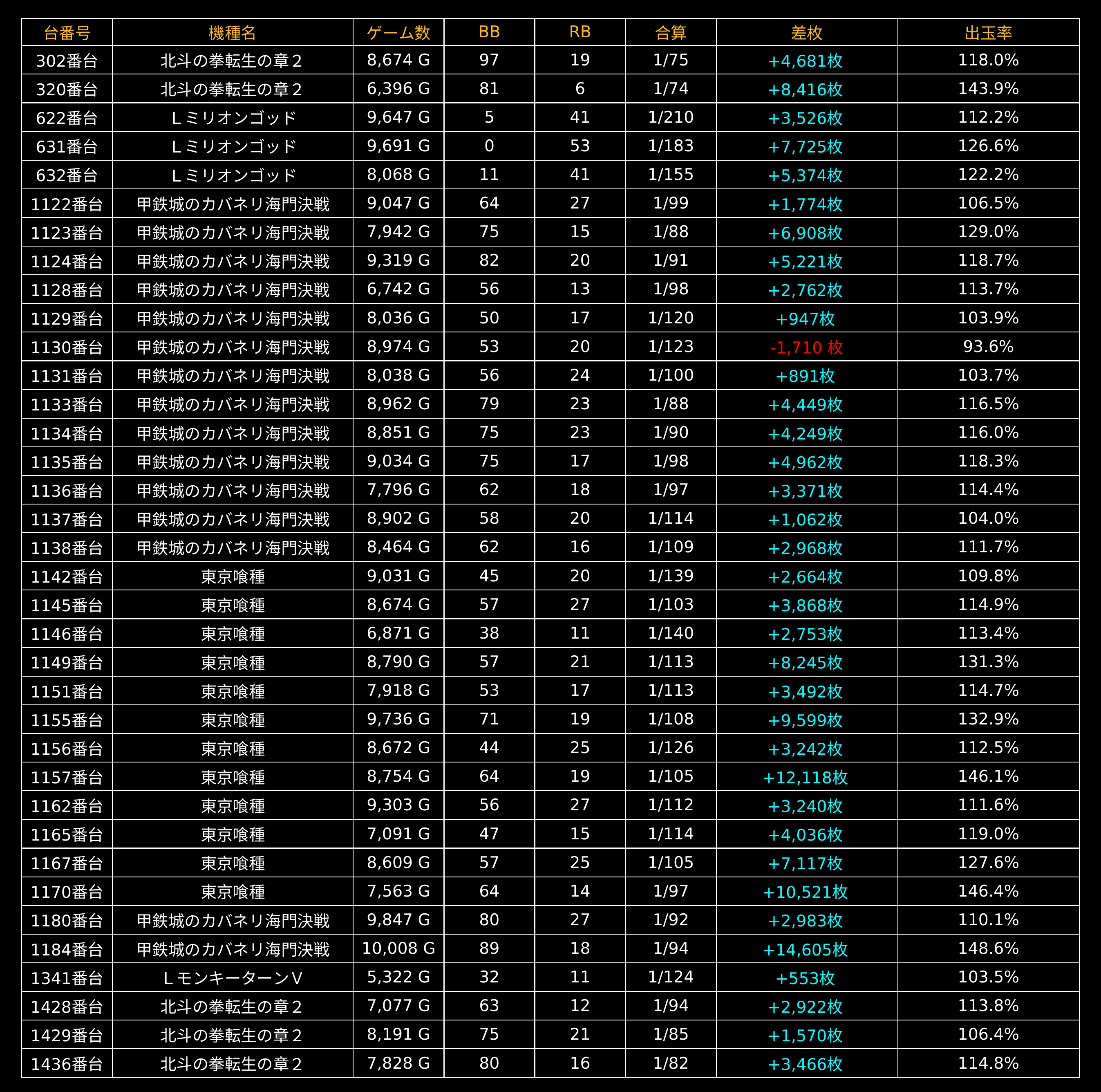Click the 10,008 G game count
Viewport: 1101px width, 1092px height.
coord(398,949)
